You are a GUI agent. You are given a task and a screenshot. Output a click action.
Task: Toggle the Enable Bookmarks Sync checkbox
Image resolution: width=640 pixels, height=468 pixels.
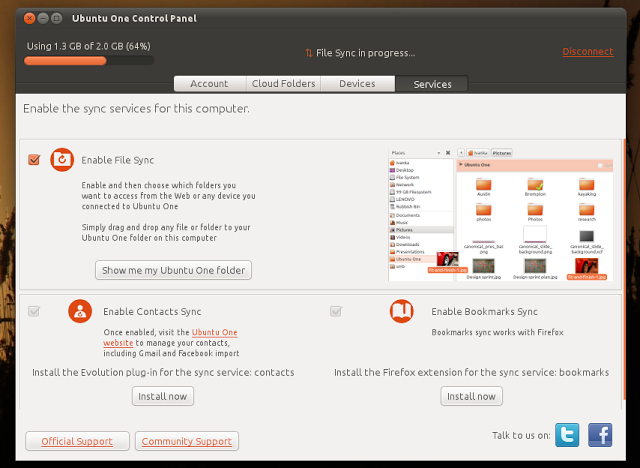coord(336,311)
